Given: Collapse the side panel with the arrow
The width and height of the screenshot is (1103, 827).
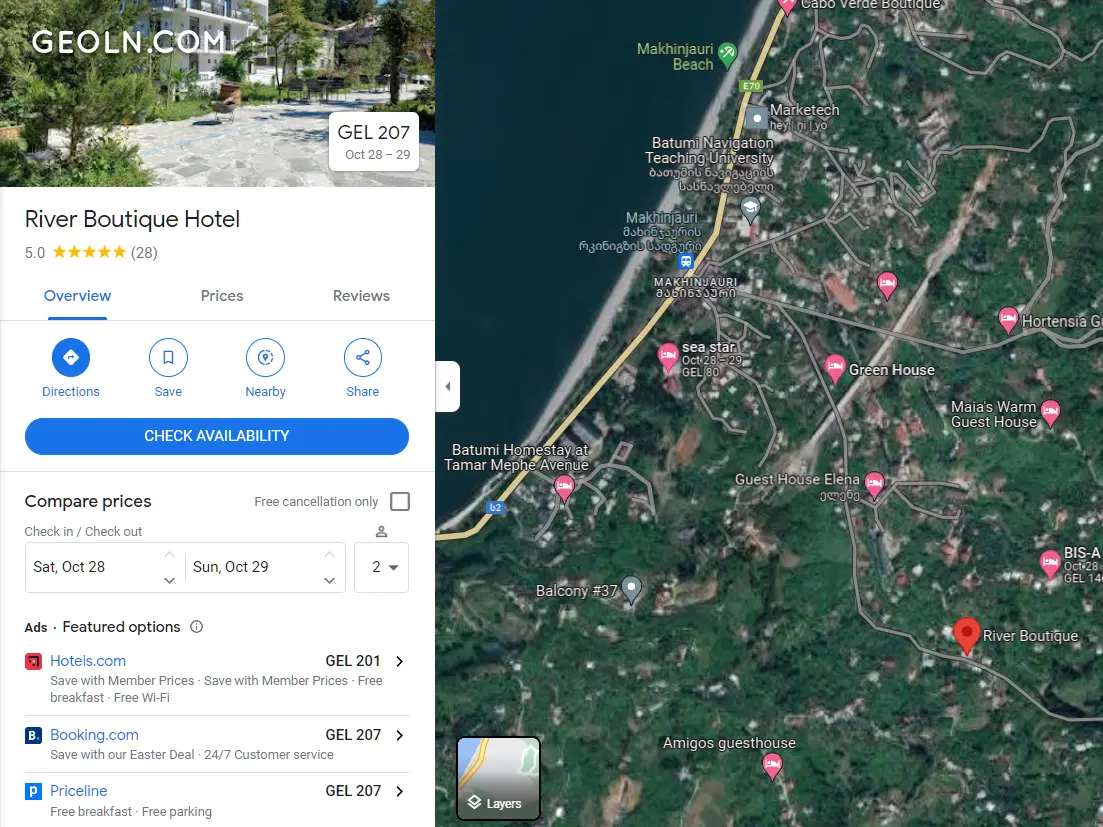Looking at the screenshot, I should point(447,386).
